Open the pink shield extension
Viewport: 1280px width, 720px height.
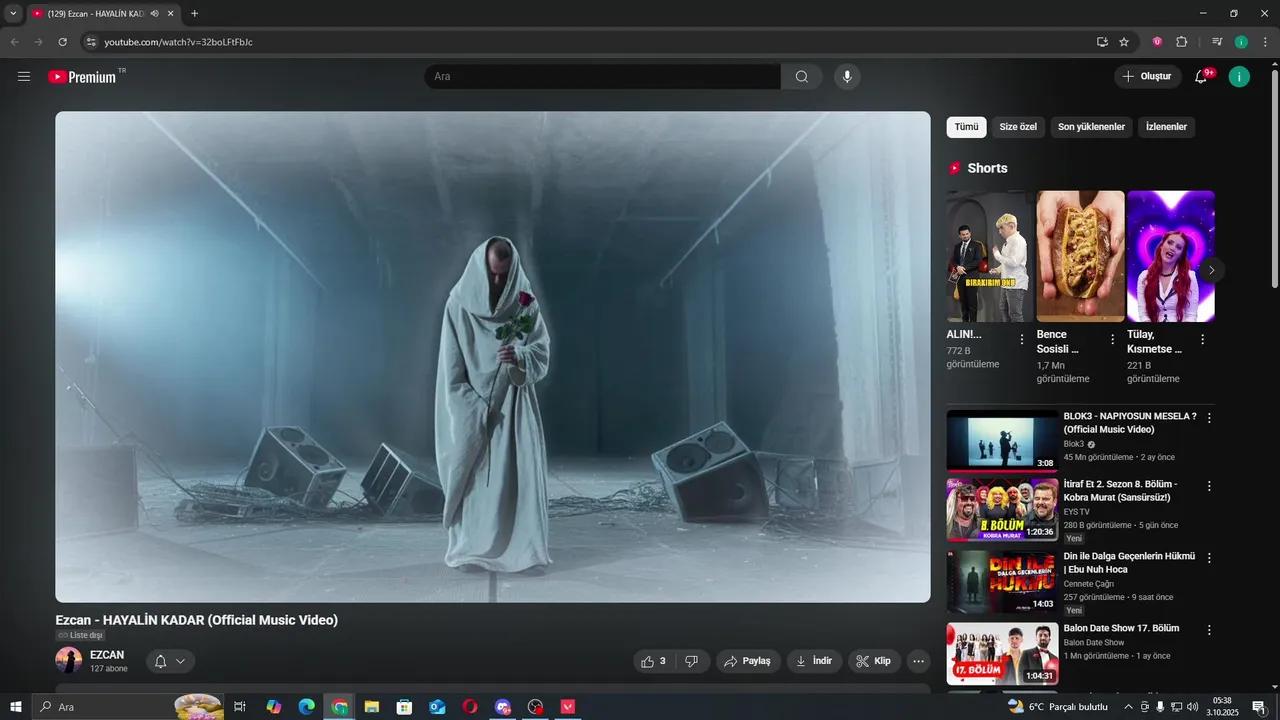point(1157,42)
